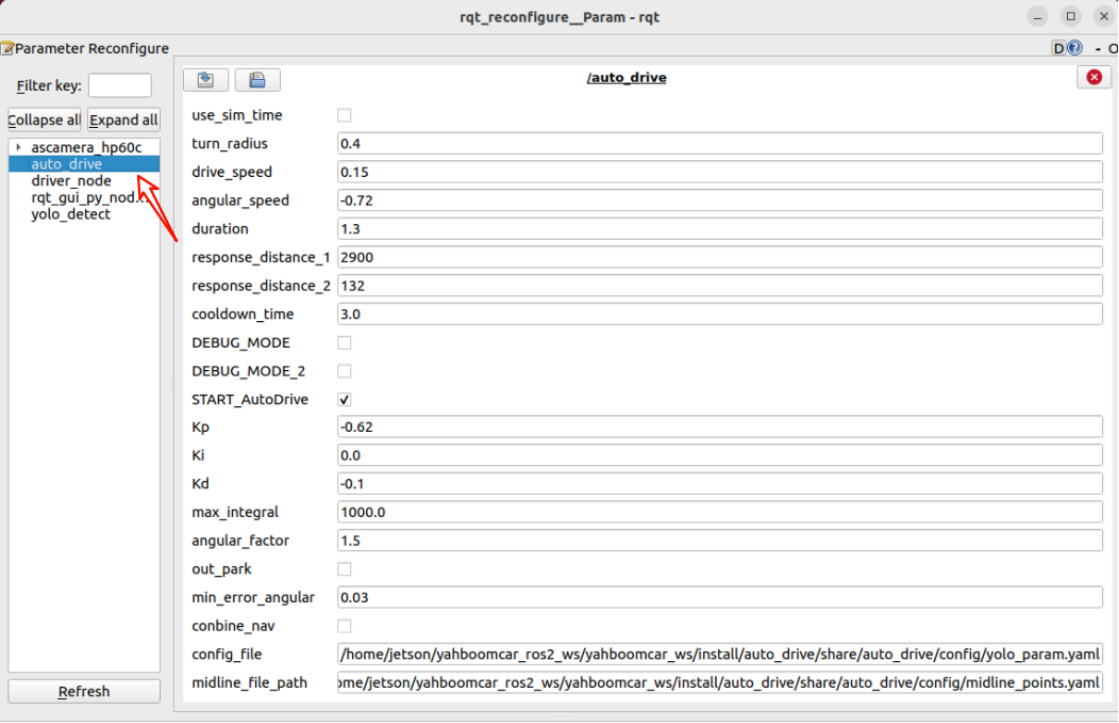Expand the ascamera_hp60c tree node arrow

coord(18,147)
